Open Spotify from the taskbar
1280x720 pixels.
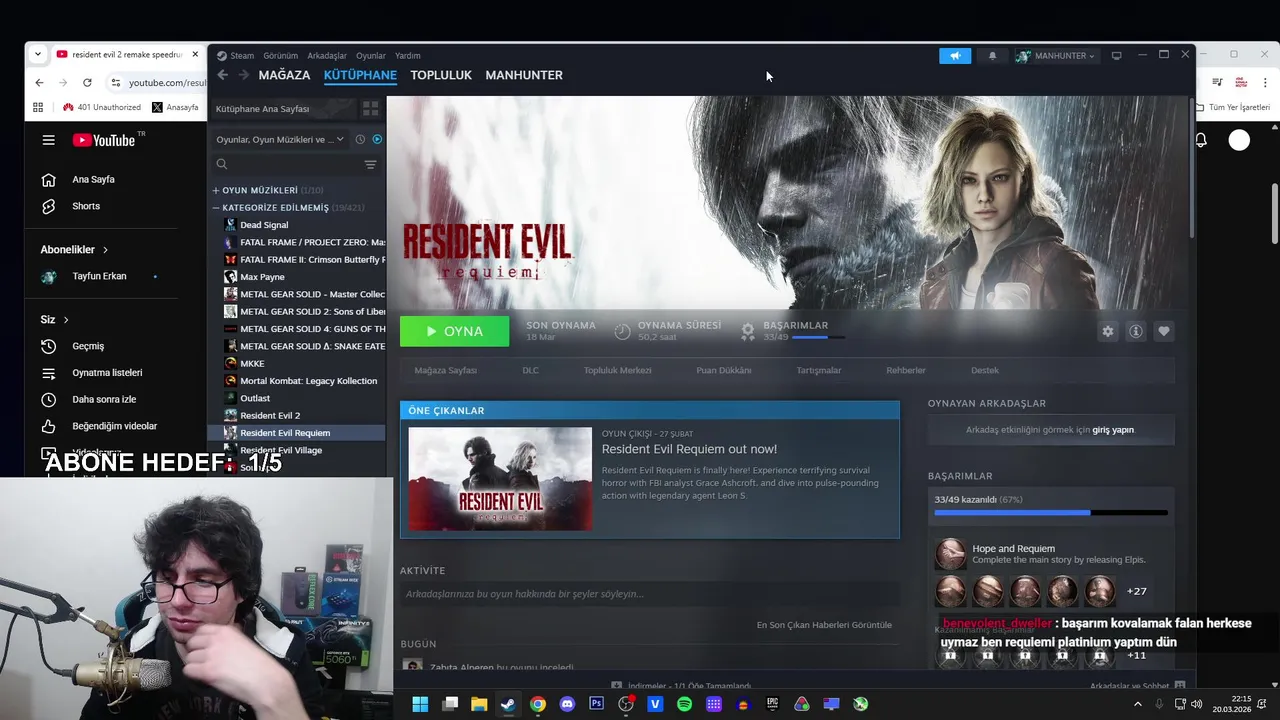click(x=684, y=704)
